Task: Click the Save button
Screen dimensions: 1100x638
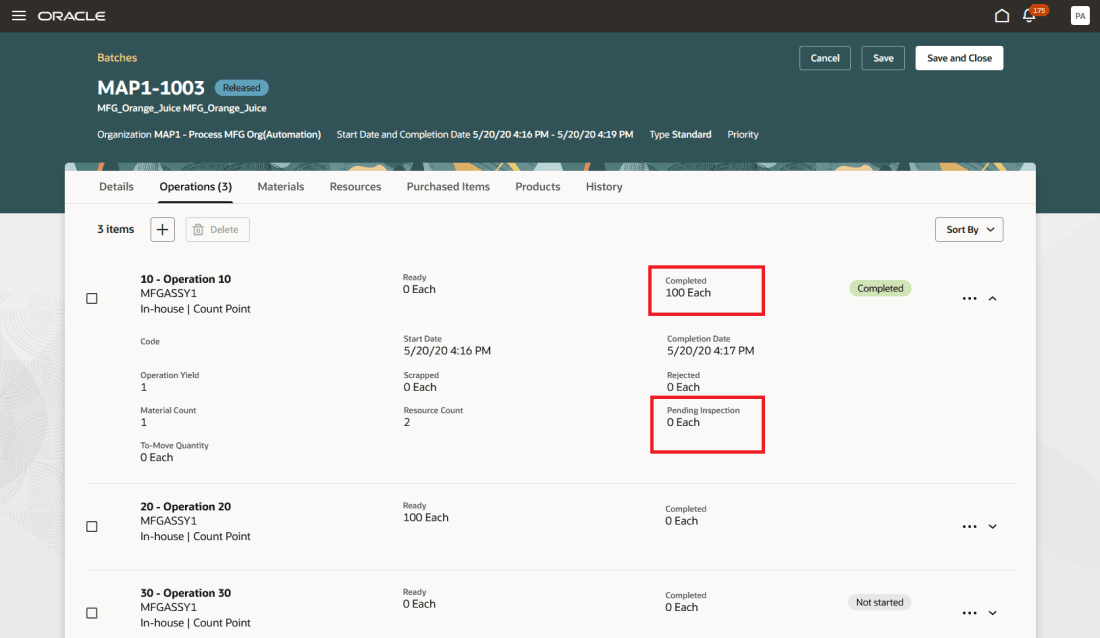Action: tap(883, 58)
